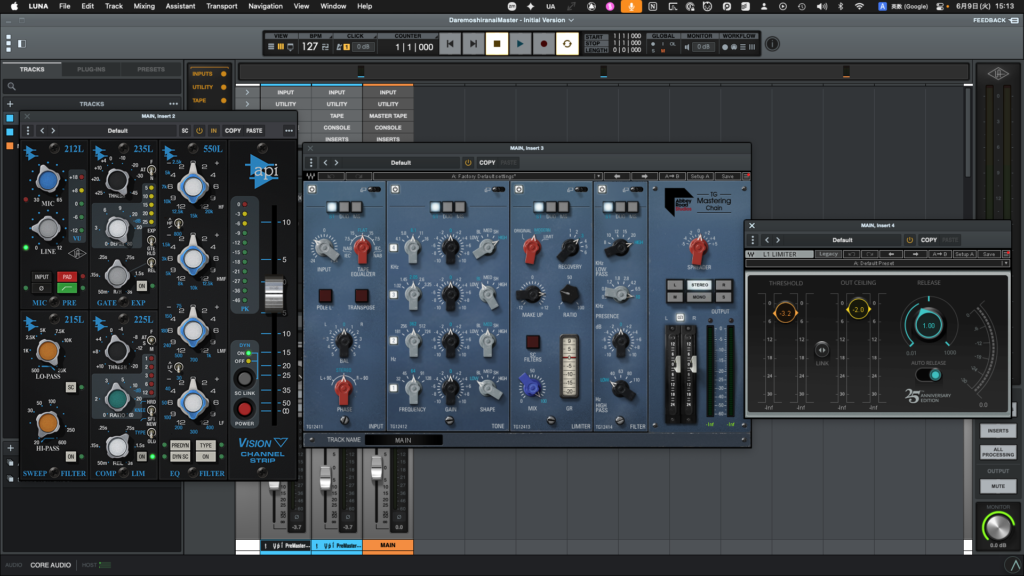Click the OUT CEILING handle showing -2.0
The height and width of the screenshot is (576, 1024).
point(858,310)
